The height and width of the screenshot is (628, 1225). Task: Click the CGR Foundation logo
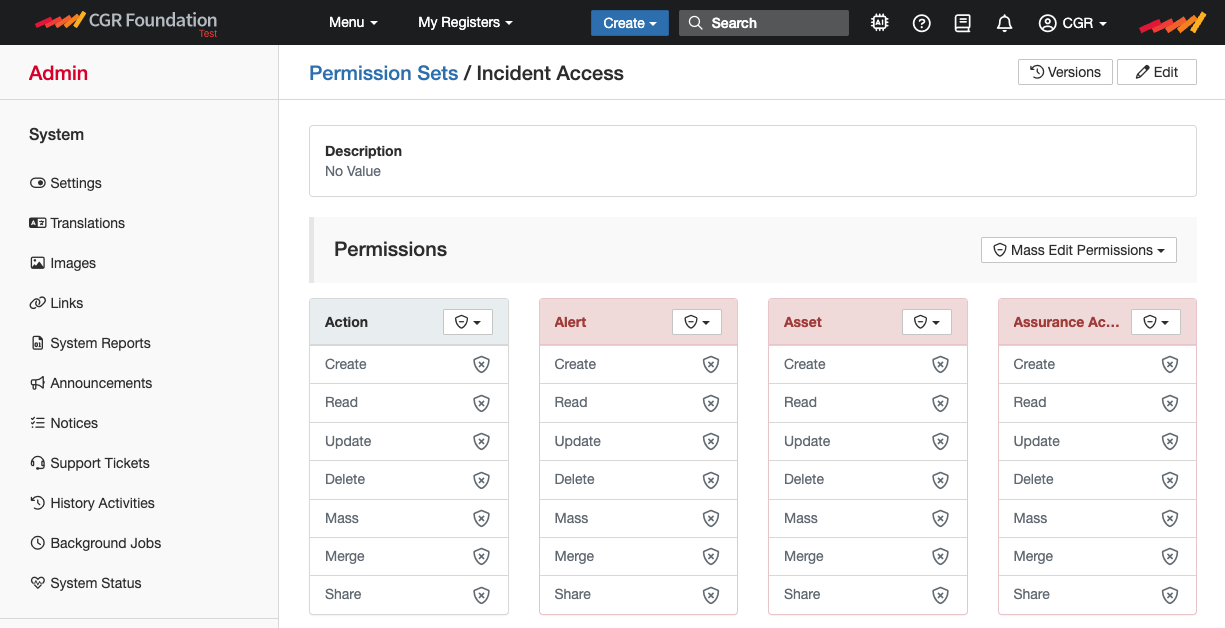[125, 22]
